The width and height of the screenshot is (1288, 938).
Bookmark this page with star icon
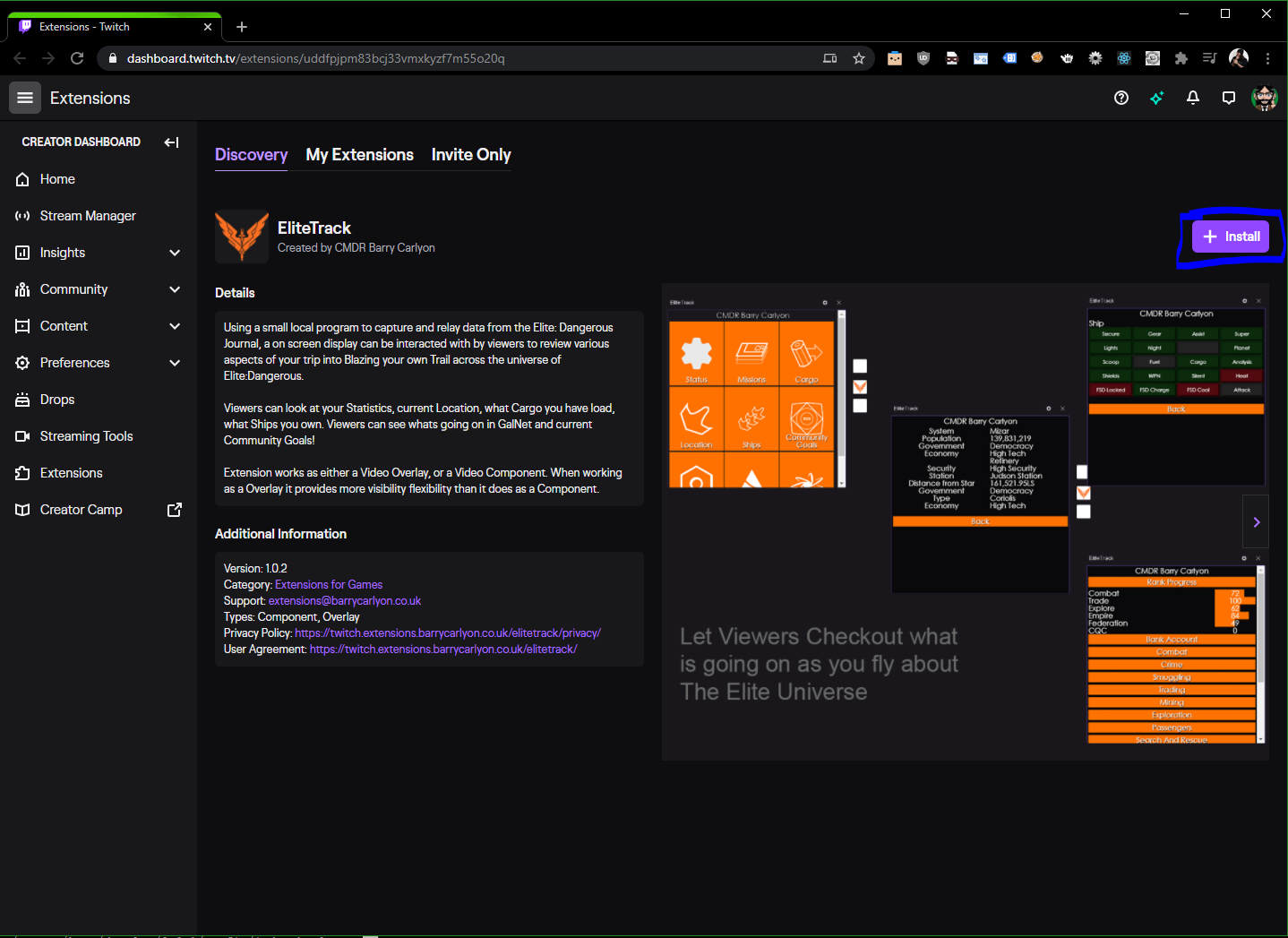coord(859,58)
